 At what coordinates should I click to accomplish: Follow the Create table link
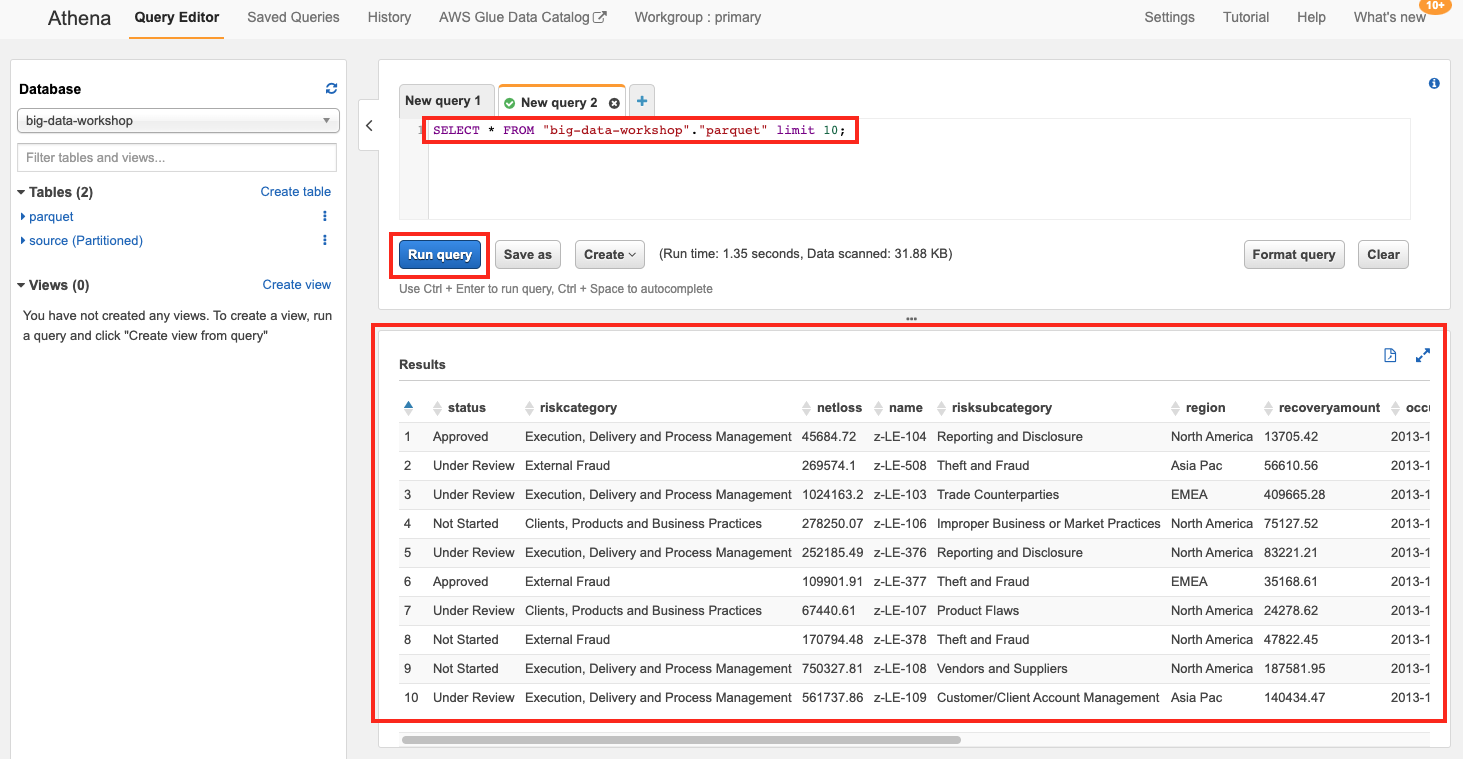295,192
